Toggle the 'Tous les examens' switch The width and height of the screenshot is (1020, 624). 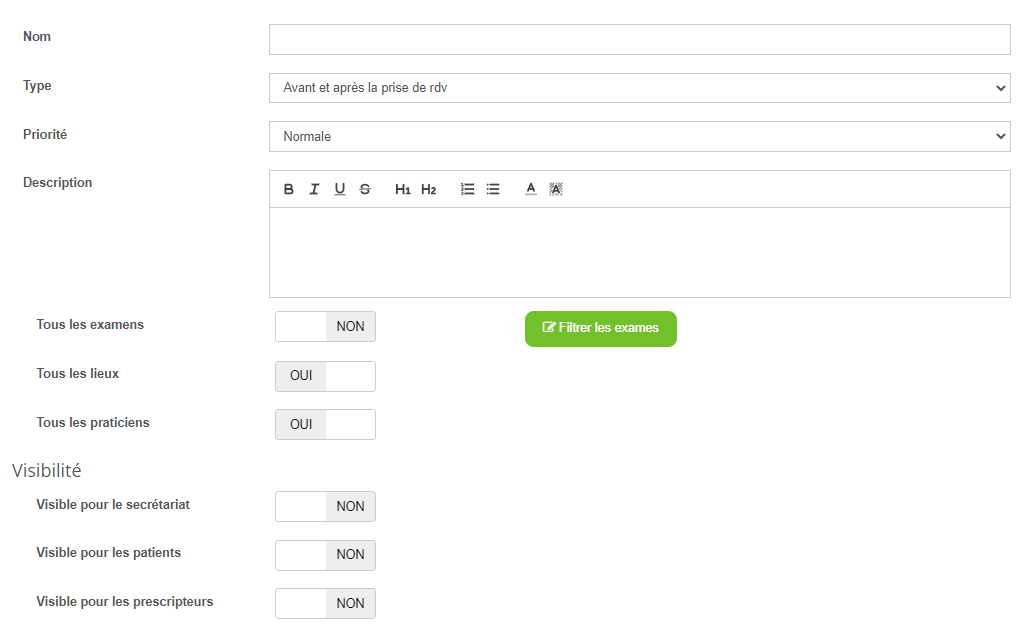(325, 326)
